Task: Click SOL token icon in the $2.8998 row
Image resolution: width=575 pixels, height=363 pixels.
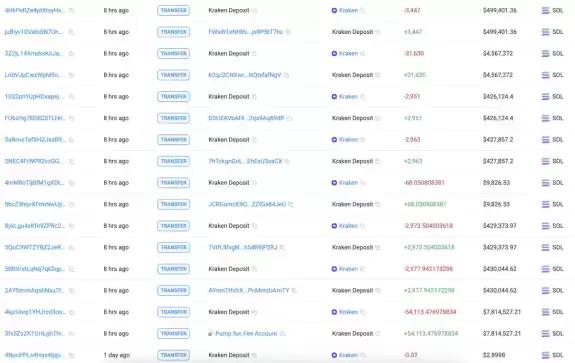Action: coord(546,355)
